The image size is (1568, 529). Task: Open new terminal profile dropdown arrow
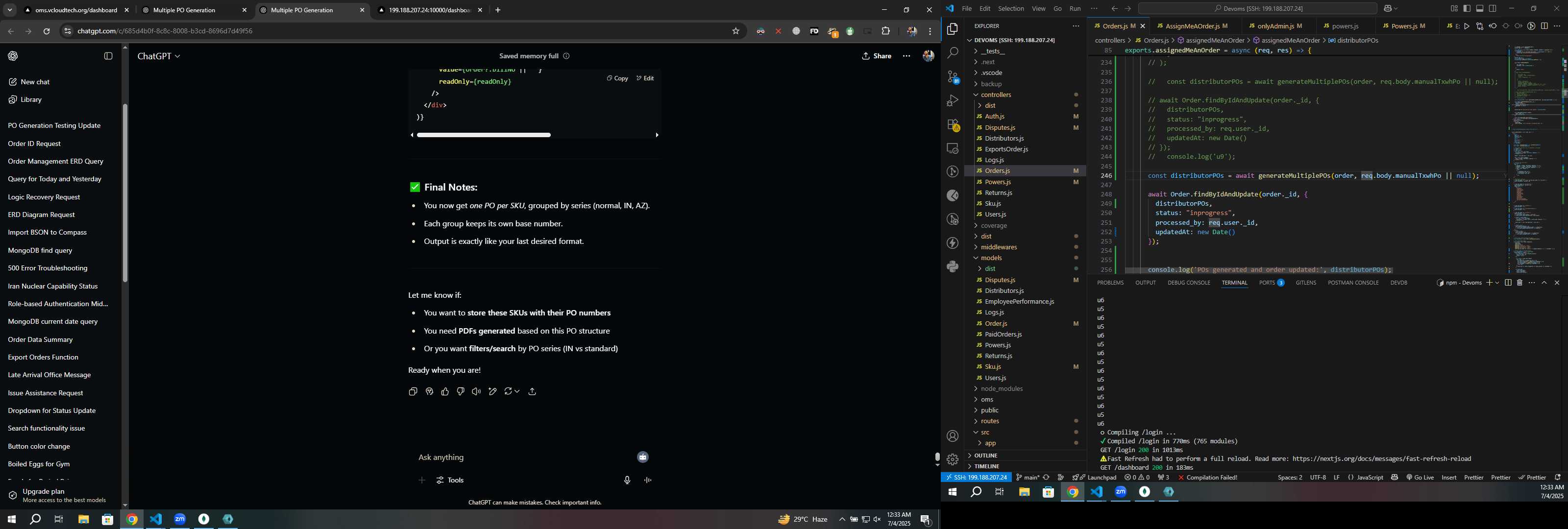[1497, 283]
